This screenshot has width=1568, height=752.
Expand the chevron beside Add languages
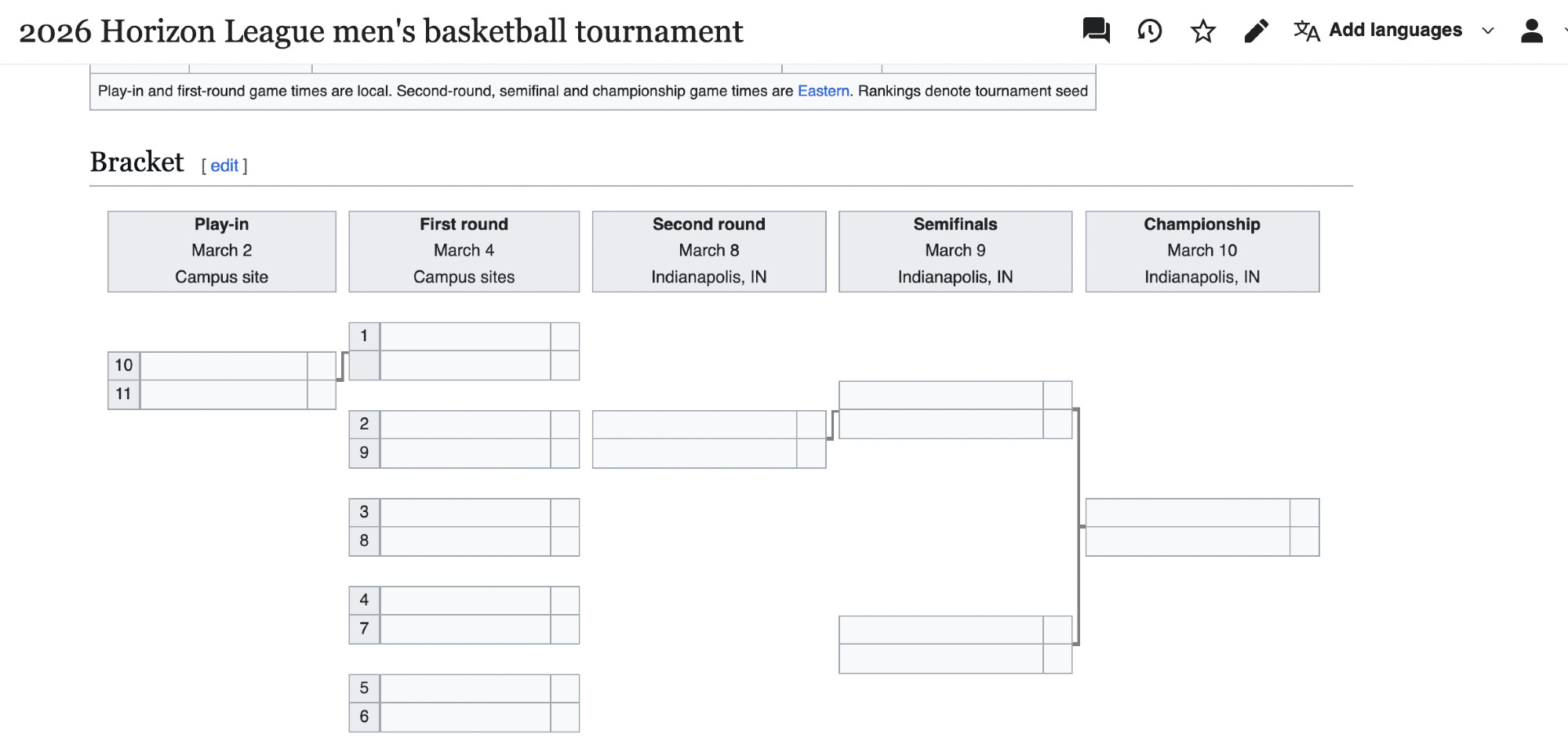click(x=1487, y=31)
